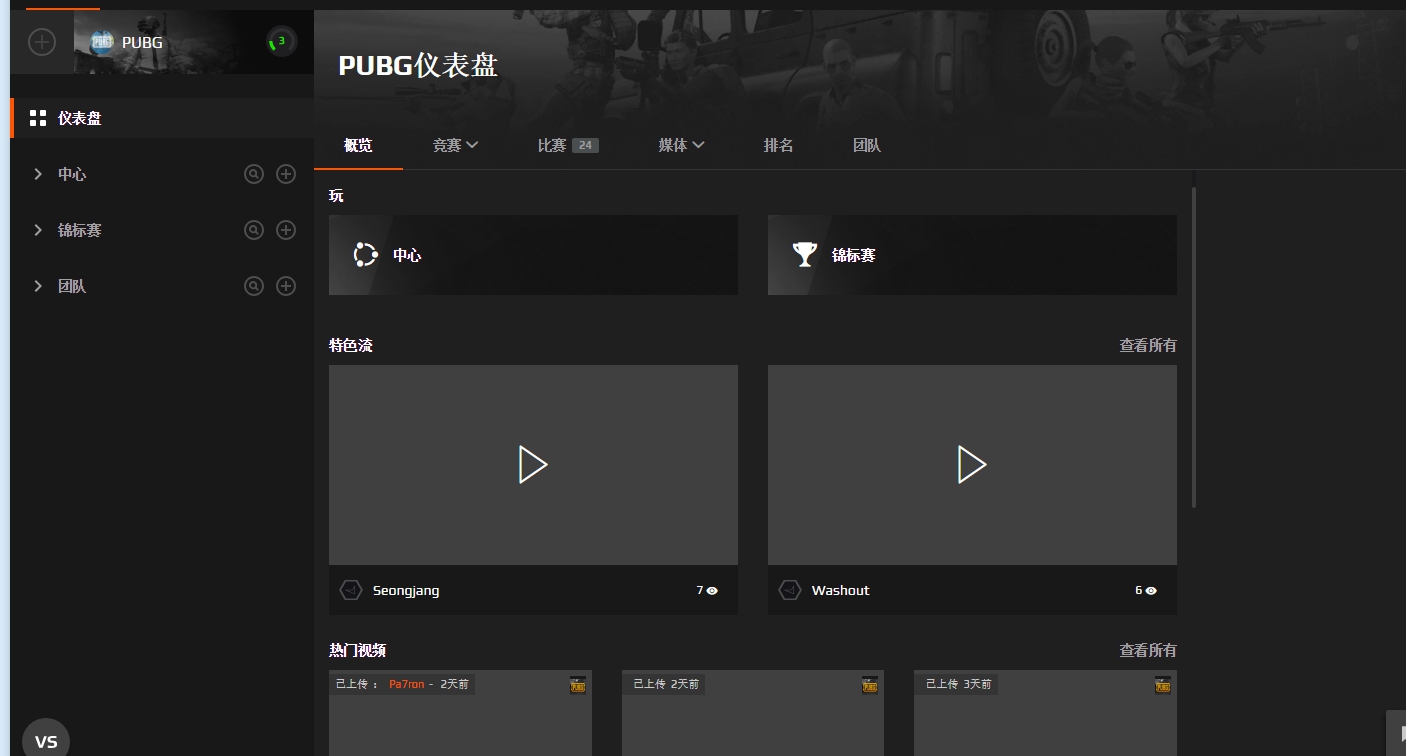
Task: Click the search icon in the 团队 sidebar row
Action: click(x=254, y=286)
